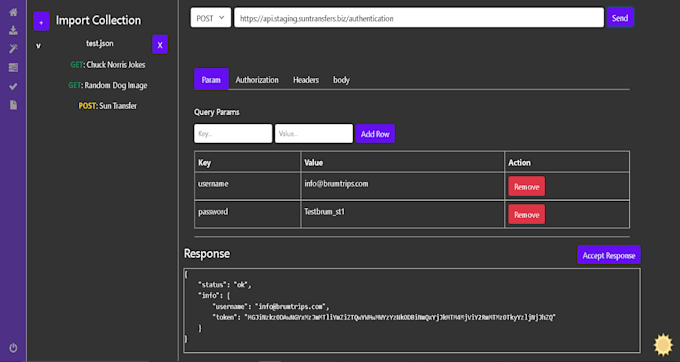Click the "status": "ok" response line
The height and width of the screenshot is (362, 680).
[x=225, y=285]
